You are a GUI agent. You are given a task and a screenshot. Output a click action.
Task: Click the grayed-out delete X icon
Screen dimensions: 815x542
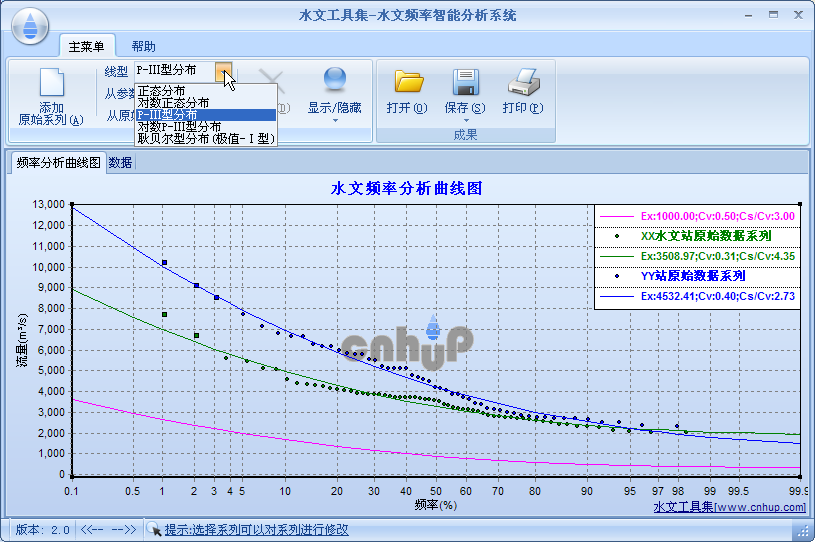[272, 82]
